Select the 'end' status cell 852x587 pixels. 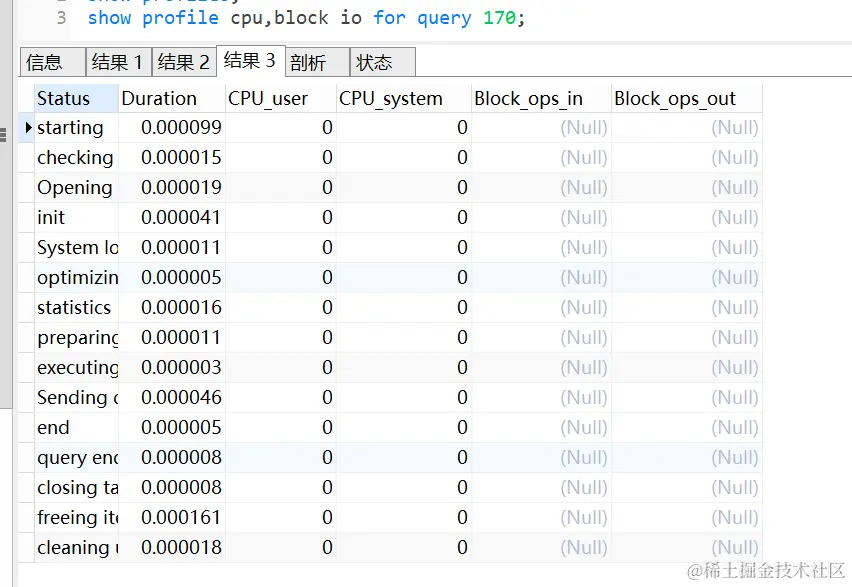click(x=76, y=428)
